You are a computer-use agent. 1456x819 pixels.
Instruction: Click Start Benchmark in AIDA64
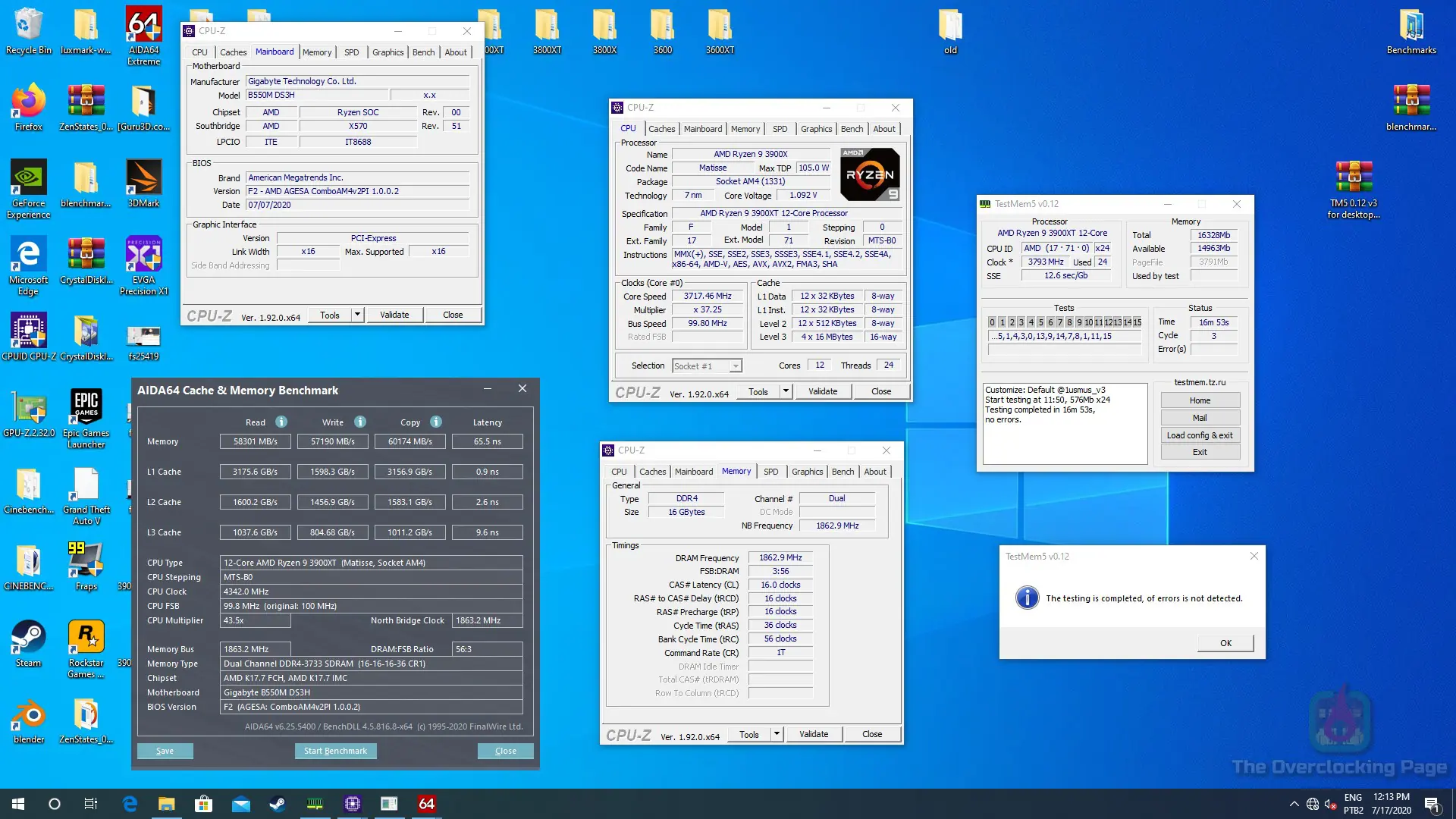pos(335,751)
